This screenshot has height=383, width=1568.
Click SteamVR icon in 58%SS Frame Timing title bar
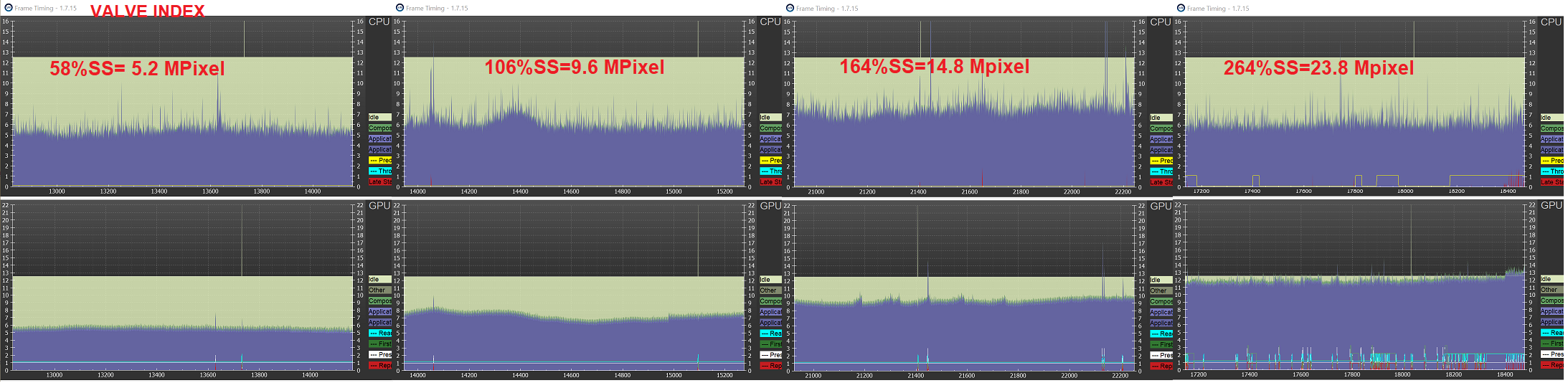point(9,8)
